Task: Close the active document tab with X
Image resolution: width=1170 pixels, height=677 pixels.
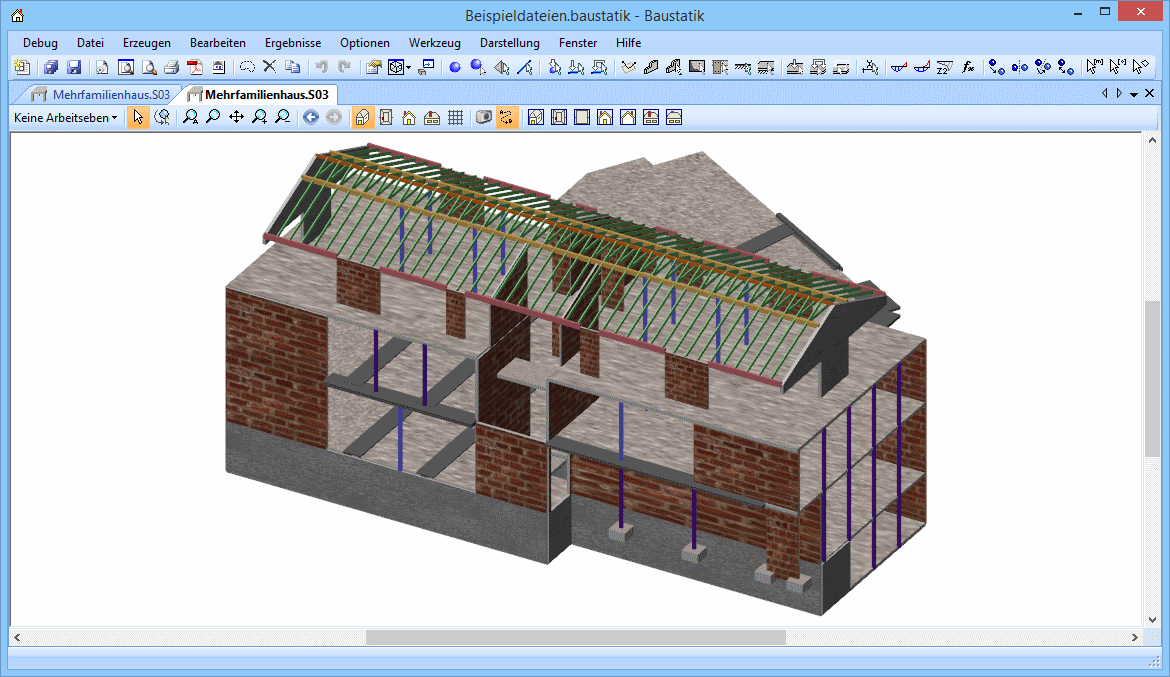Action: [x=1149, y=94]
